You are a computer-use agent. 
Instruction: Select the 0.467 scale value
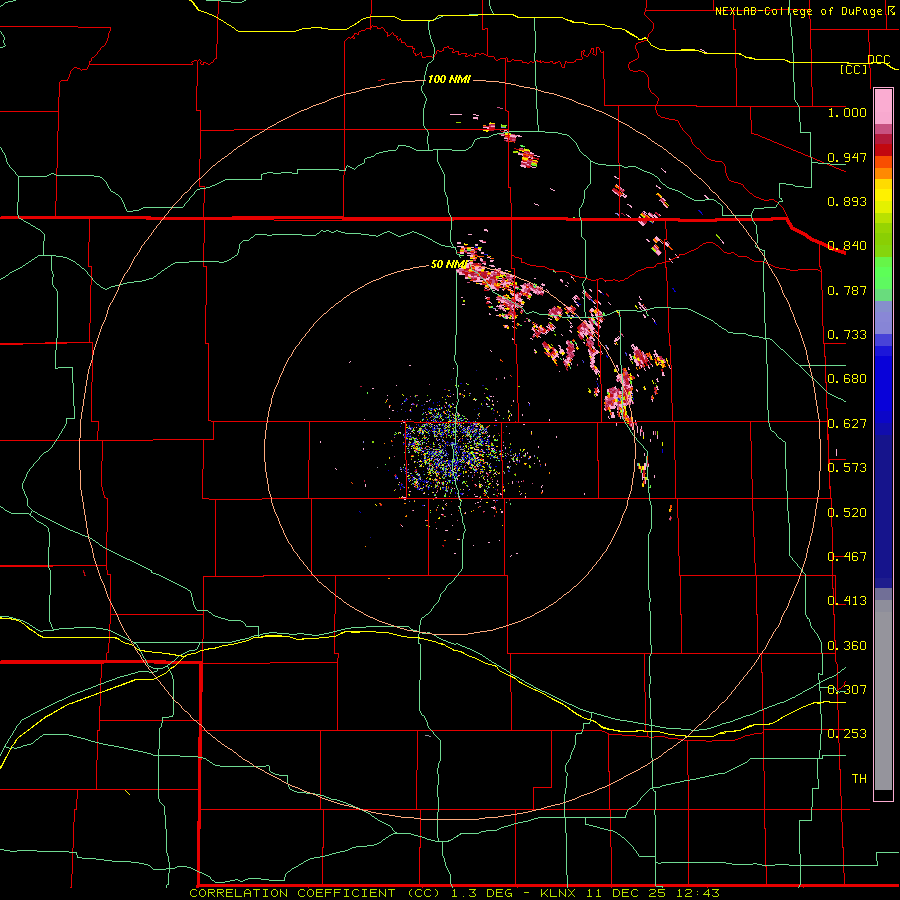point(847,557)
